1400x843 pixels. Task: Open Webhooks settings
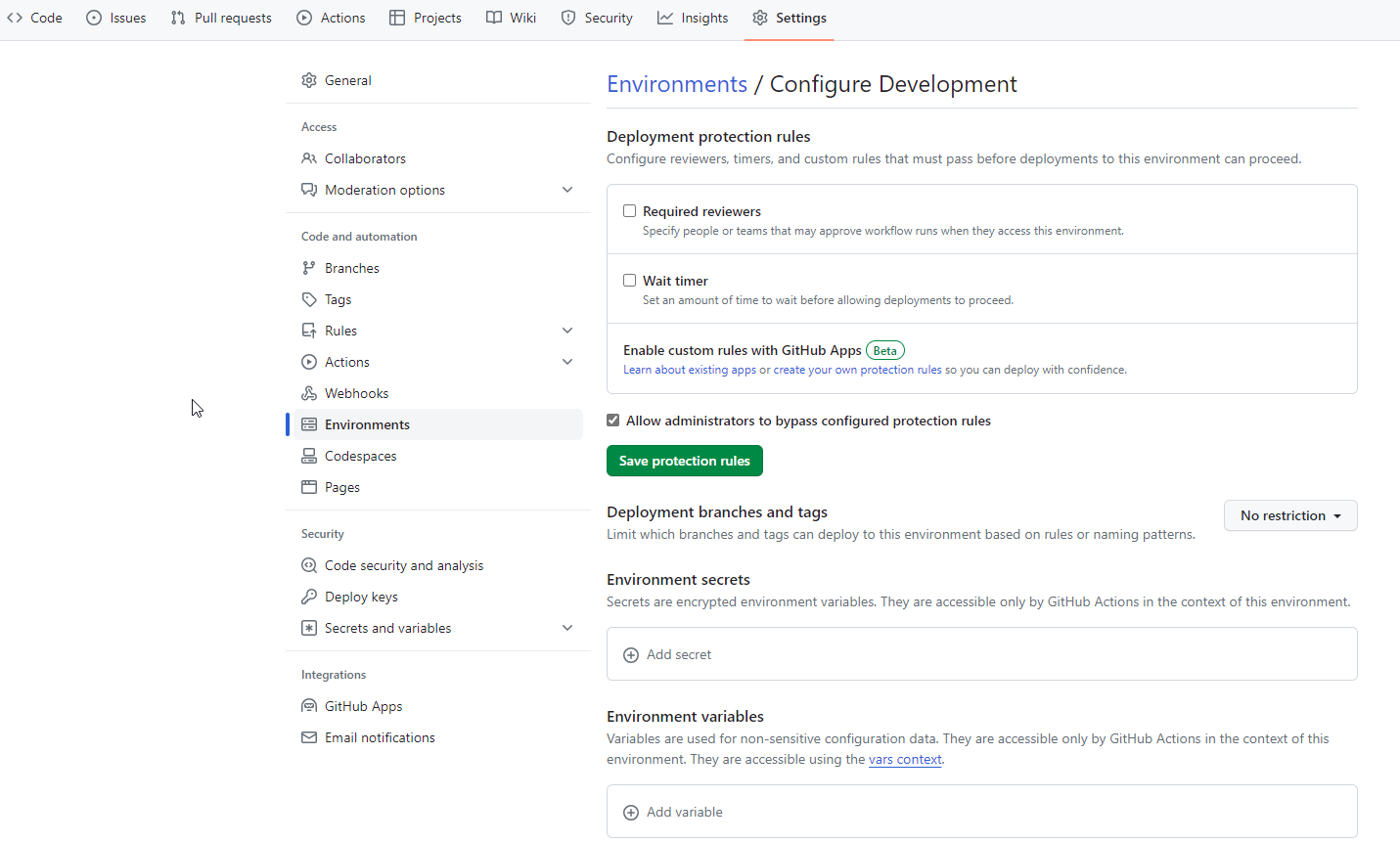[438, 393]
